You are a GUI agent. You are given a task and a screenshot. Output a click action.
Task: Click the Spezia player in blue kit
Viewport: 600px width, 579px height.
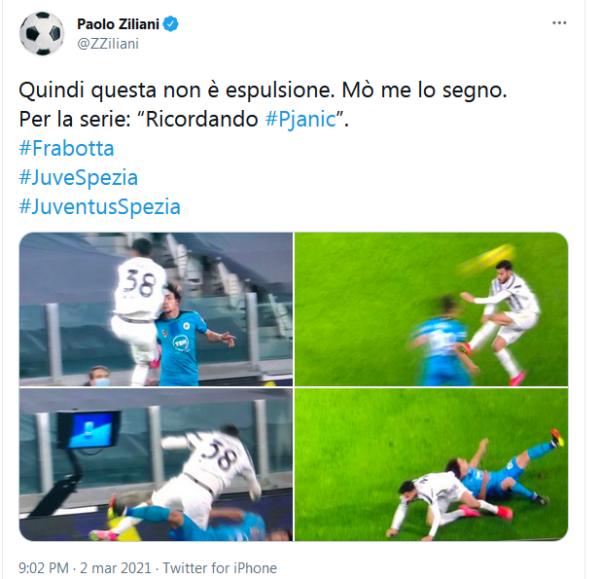181,337
